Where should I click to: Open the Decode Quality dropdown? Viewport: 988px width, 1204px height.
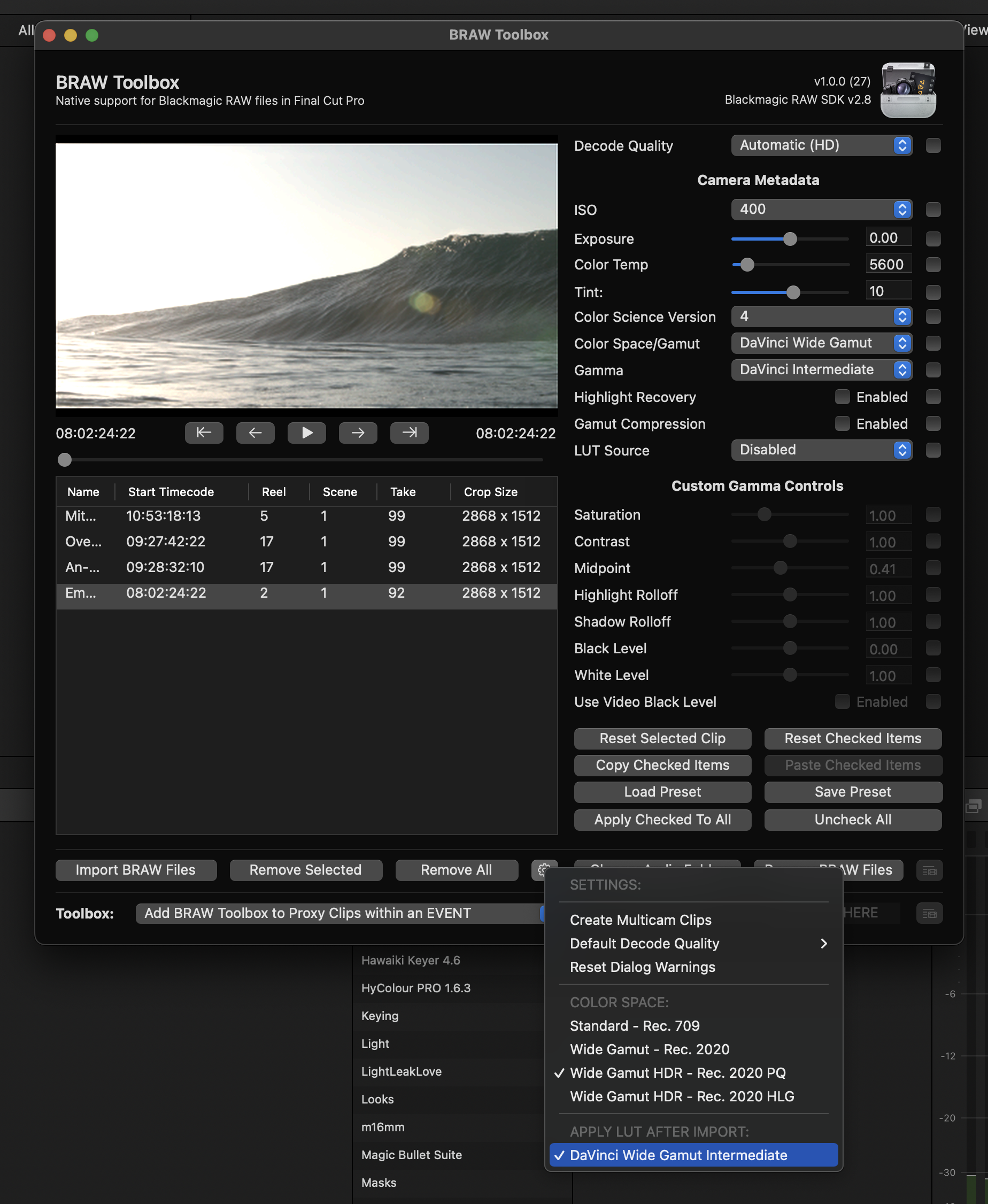pyautogui.click(x=821, y=145)
